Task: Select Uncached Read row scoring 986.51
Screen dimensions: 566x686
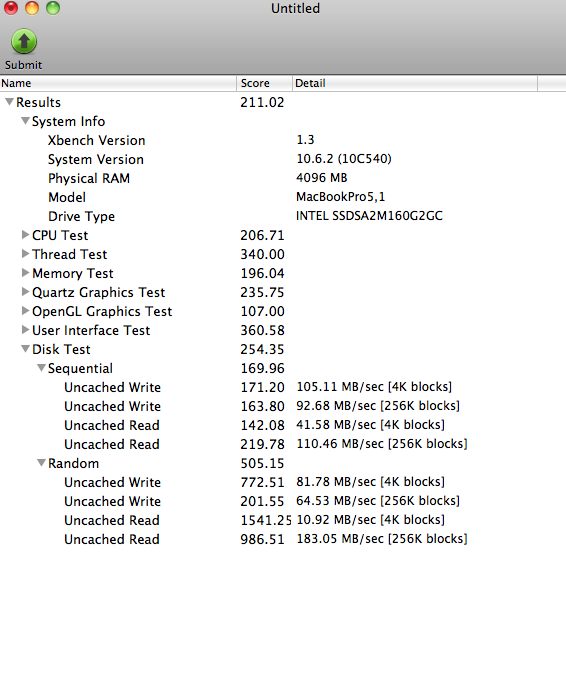Action: [283, 539]
